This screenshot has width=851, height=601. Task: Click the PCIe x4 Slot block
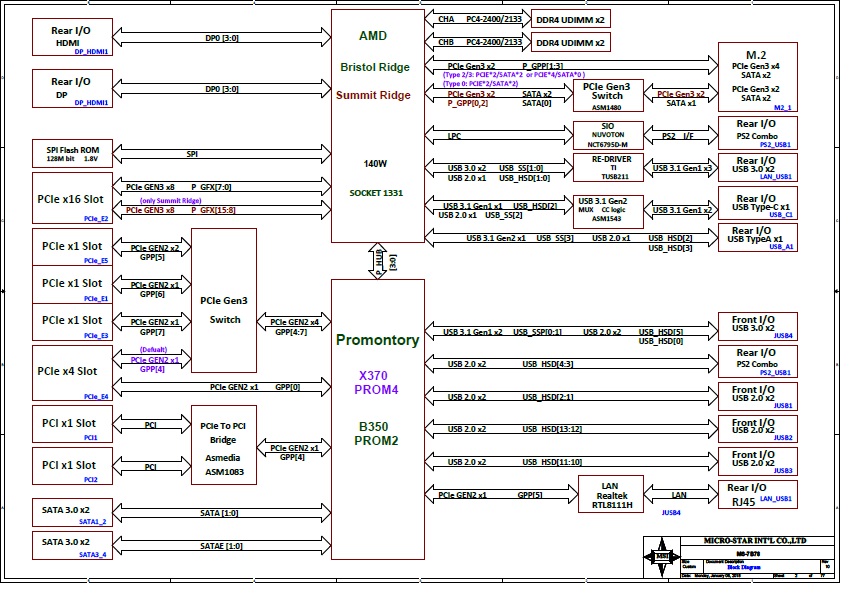point(70,373)
